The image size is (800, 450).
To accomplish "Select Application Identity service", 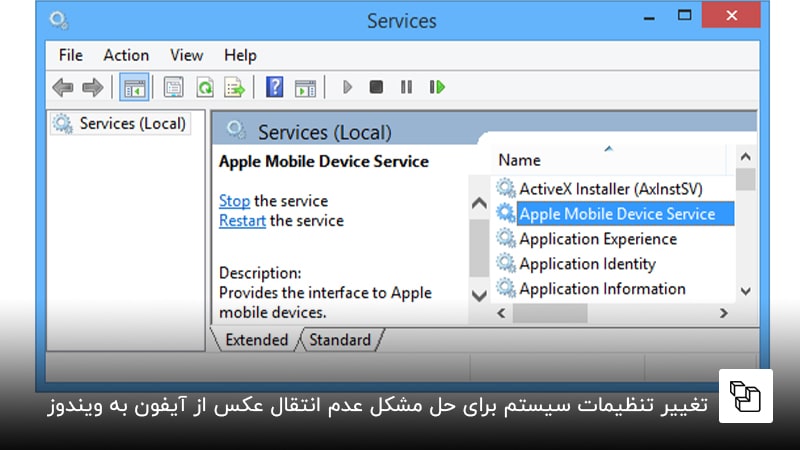I will tap(587, 264).
